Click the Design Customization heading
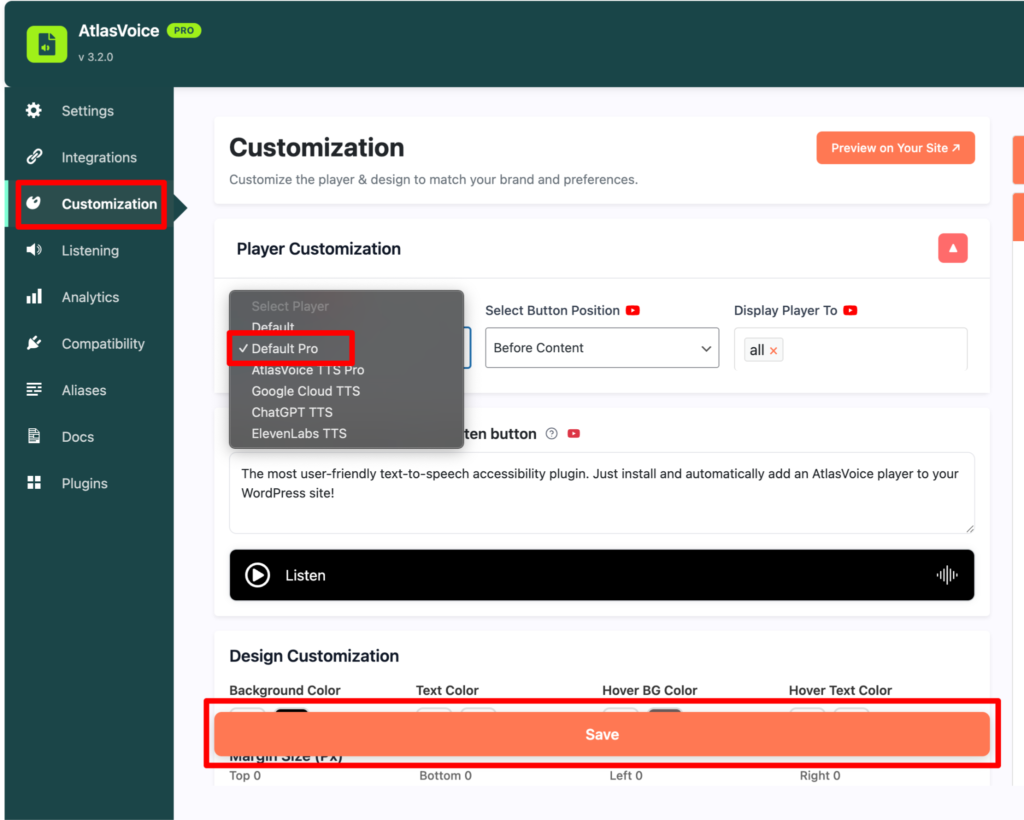1024x820 pixels. (x=314, y=656)
